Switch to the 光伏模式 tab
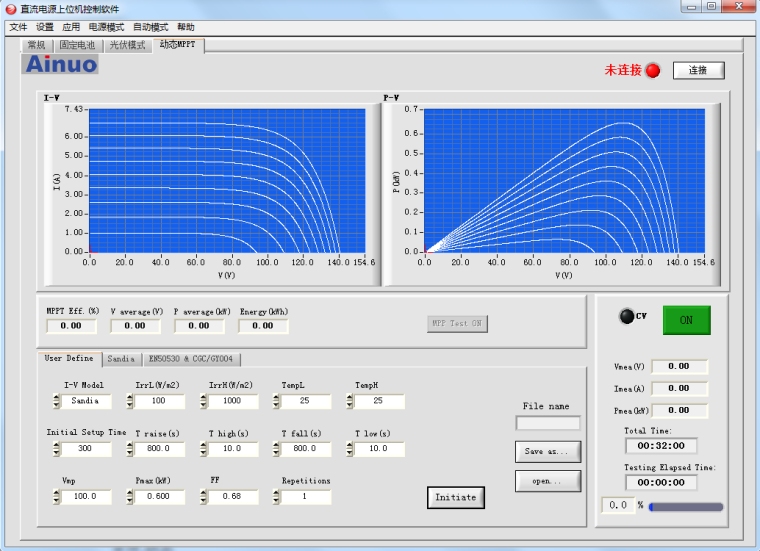760x551 pixels. click(x=127, y=46)
